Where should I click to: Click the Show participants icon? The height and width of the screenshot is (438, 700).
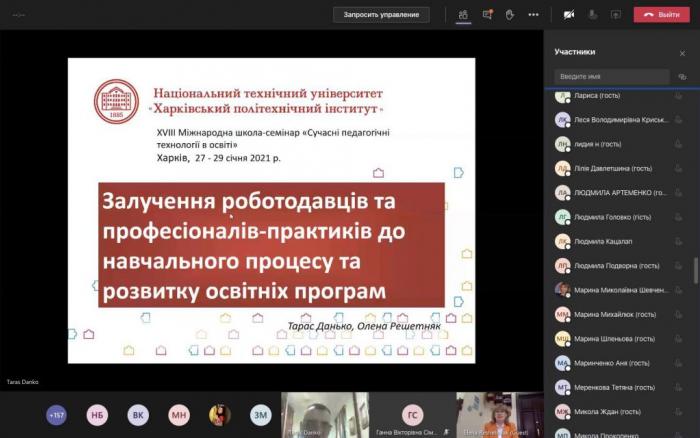(x=463, y=15)
